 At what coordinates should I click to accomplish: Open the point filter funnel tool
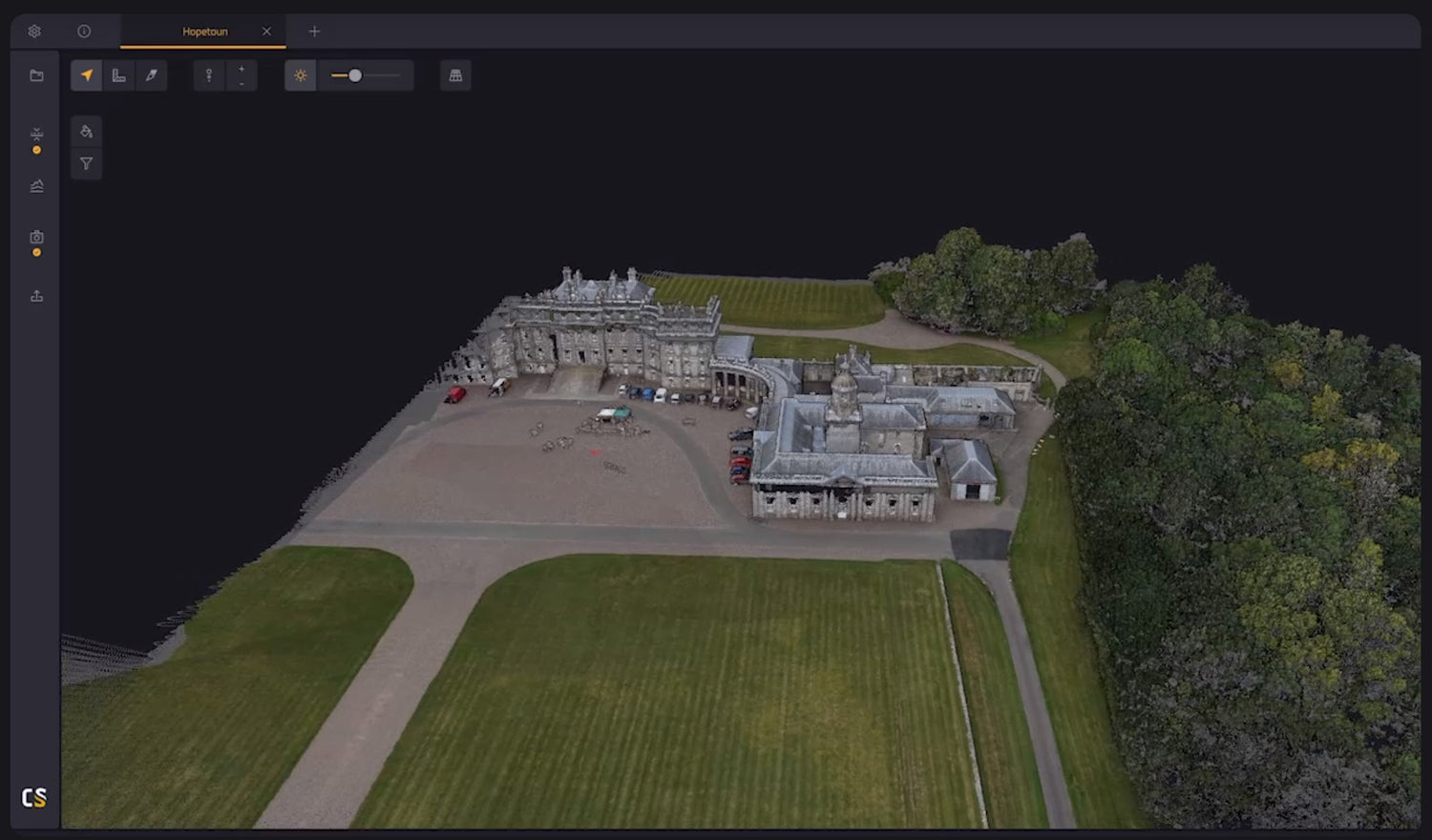pos(87,164)
